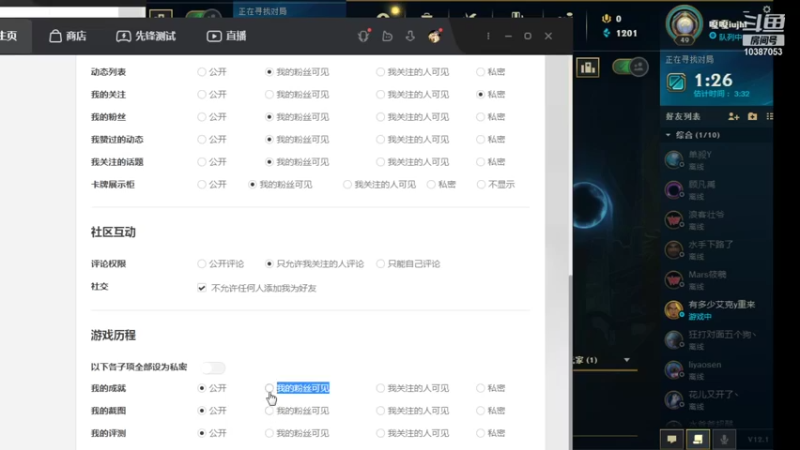Open friend 有多少艾克y重来 in friends list
Screen dimensions: 800x450
pos(717,310)
